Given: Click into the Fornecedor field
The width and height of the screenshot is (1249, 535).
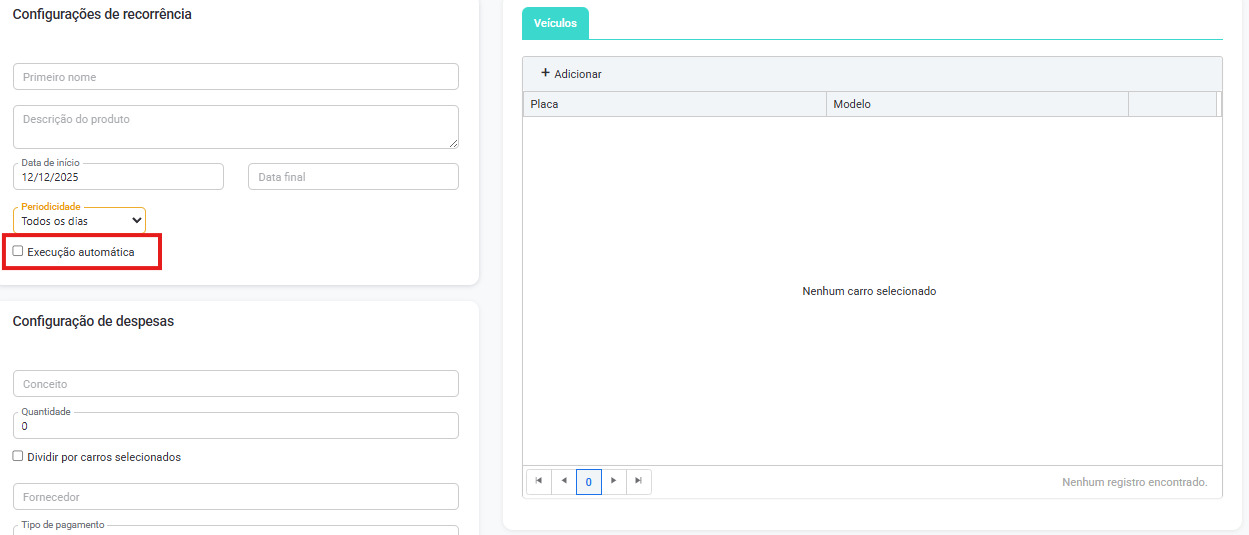Looking at the screenshot, I should tap(235, 497).
